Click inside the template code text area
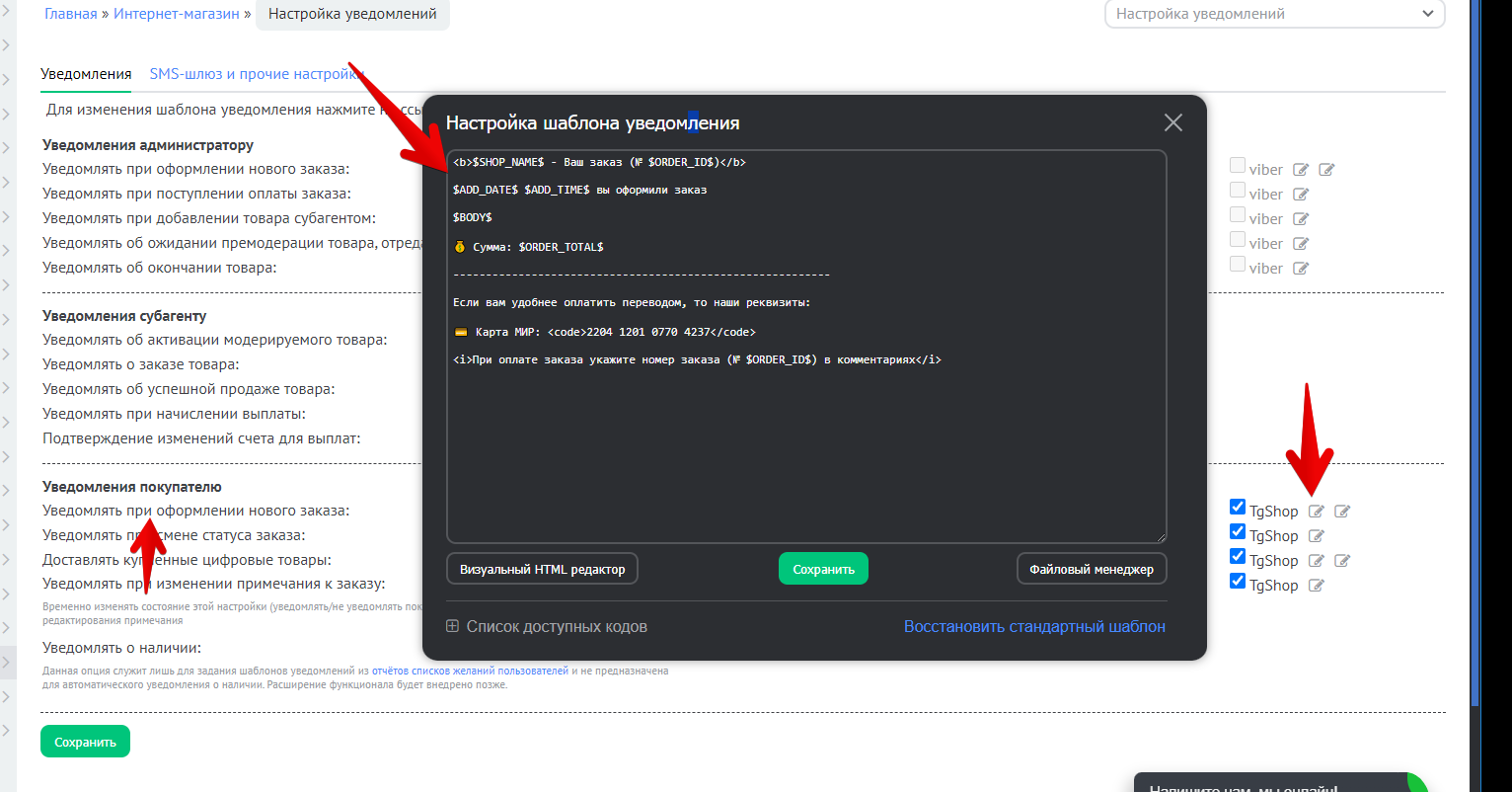Viewport: 1512px width, 792px height. click(805, 444)
